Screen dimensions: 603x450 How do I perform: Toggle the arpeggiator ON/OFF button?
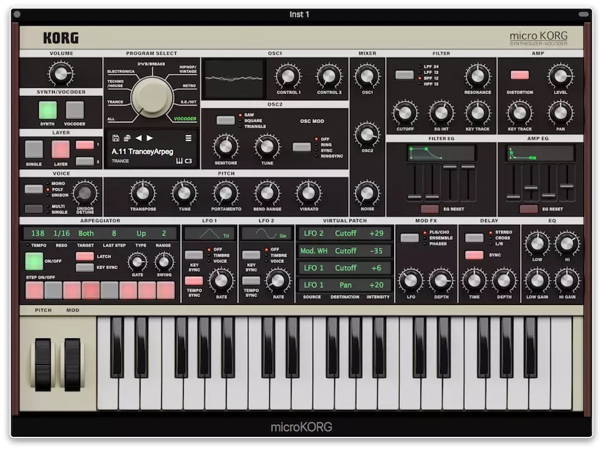coord(34,261)
